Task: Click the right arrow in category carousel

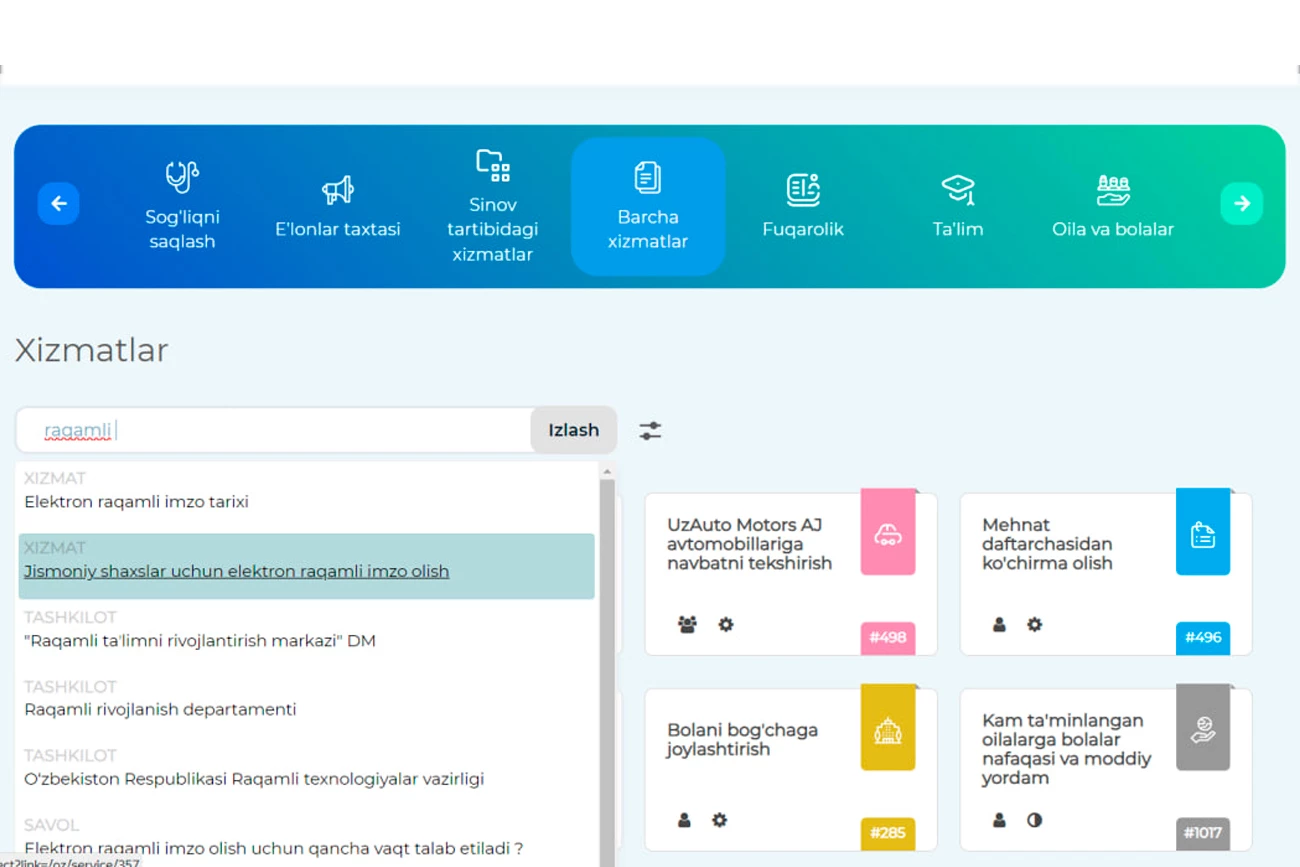Action: [x=1242, y=204]
